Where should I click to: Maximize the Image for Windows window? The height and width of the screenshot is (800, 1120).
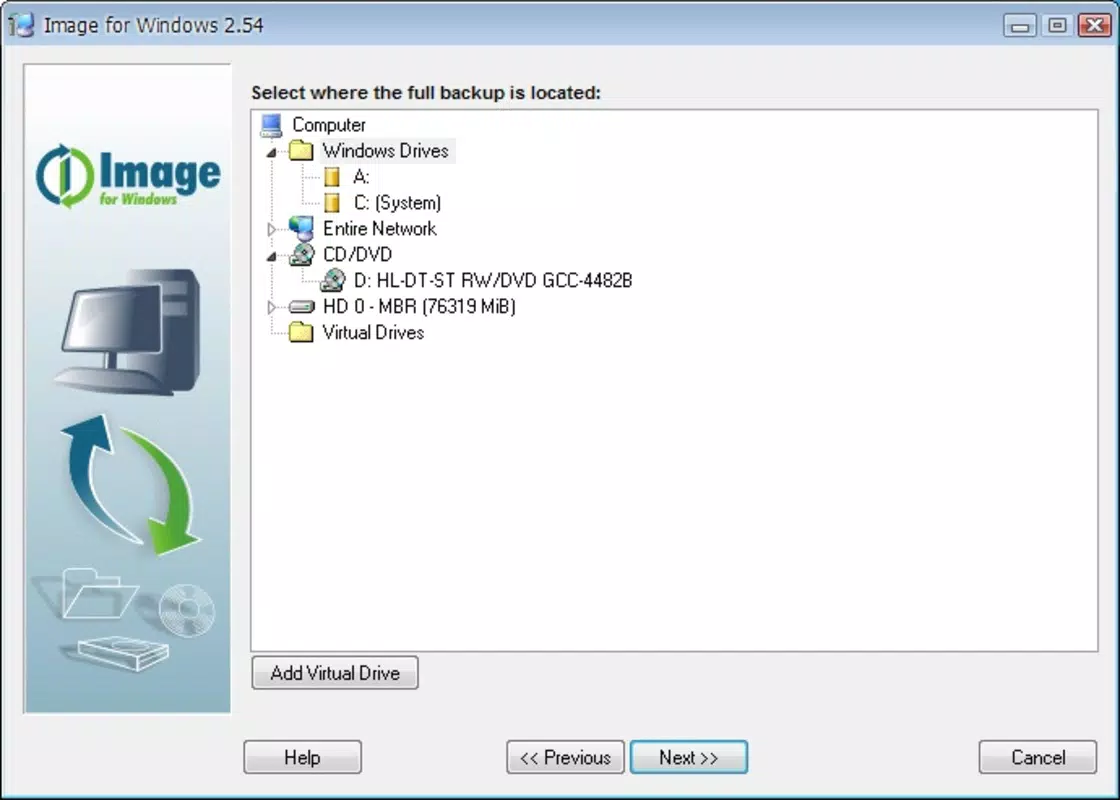(1057, 26)
